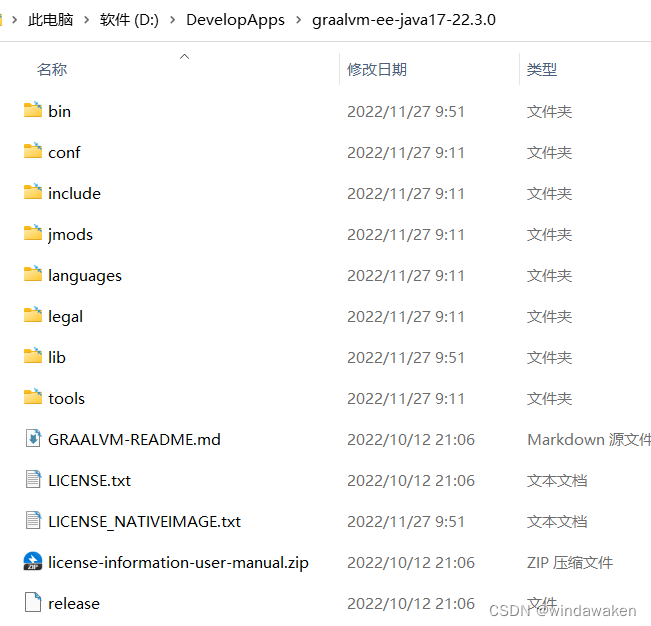Screen dimensions: 651x626
Task: Click 文件夹 type in tools row
Action: click(549, 399)
